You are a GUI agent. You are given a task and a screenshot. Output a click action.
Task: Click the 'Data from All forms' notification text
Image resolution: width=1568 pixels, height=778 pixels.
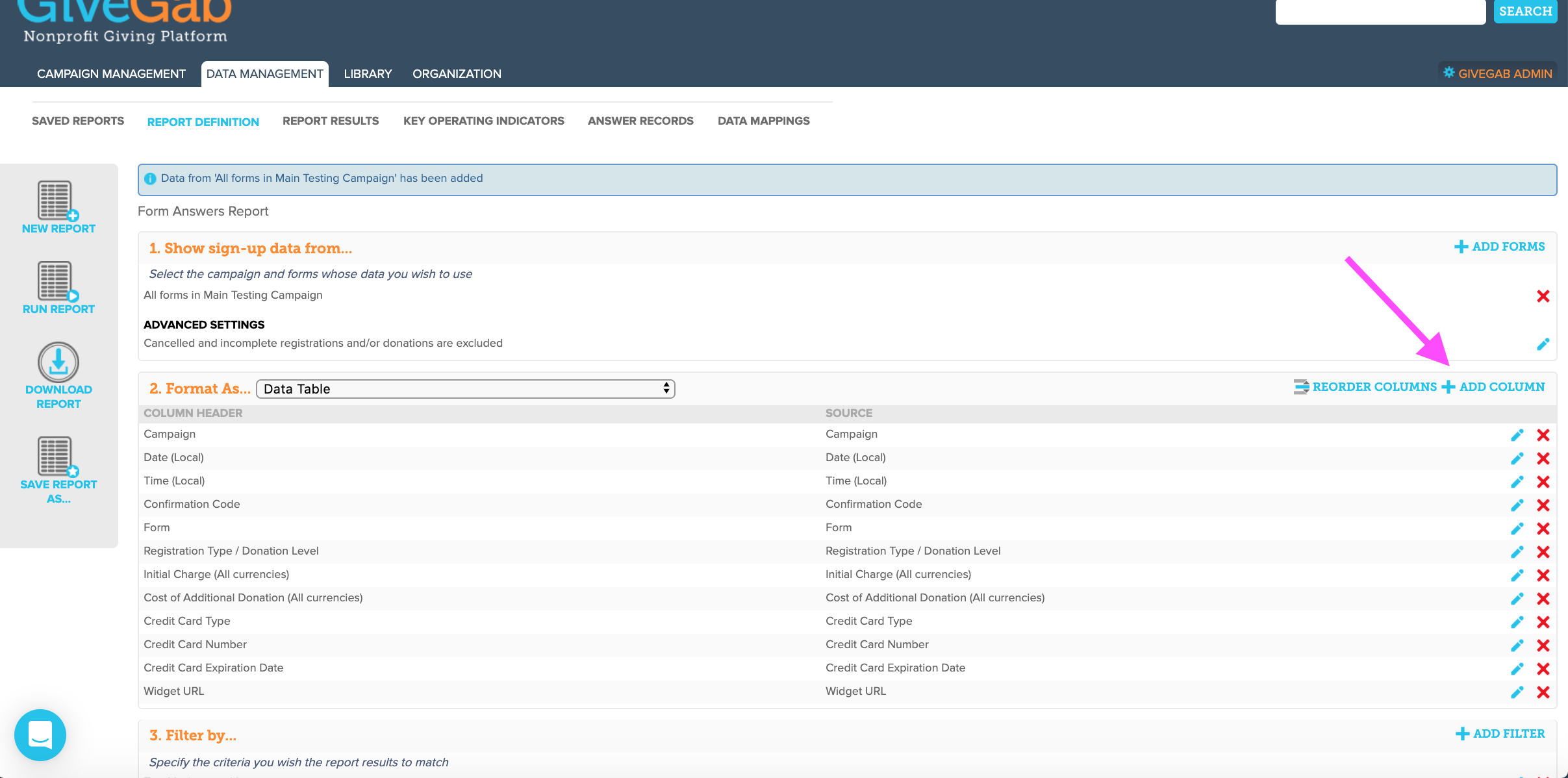click(322, 178)
